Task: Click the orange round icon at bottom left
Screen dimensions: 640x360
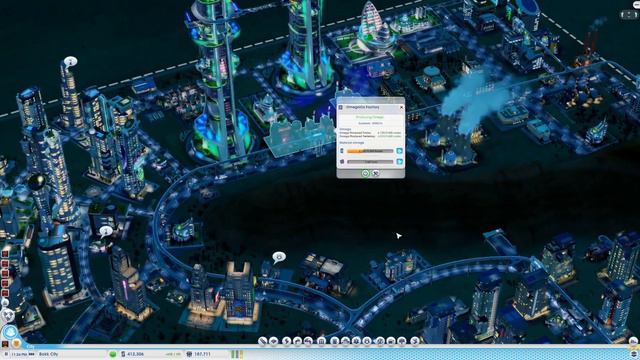Action: point(16,343)
